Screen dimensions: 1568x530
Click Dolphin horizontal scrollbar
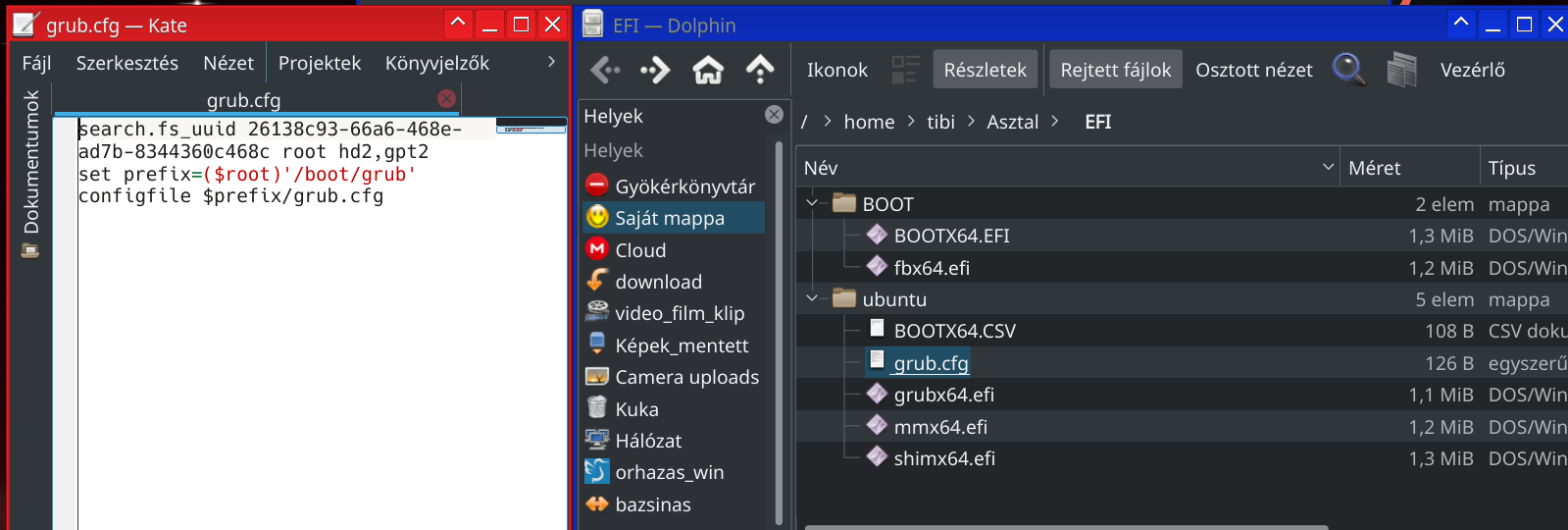point(1065,527)
